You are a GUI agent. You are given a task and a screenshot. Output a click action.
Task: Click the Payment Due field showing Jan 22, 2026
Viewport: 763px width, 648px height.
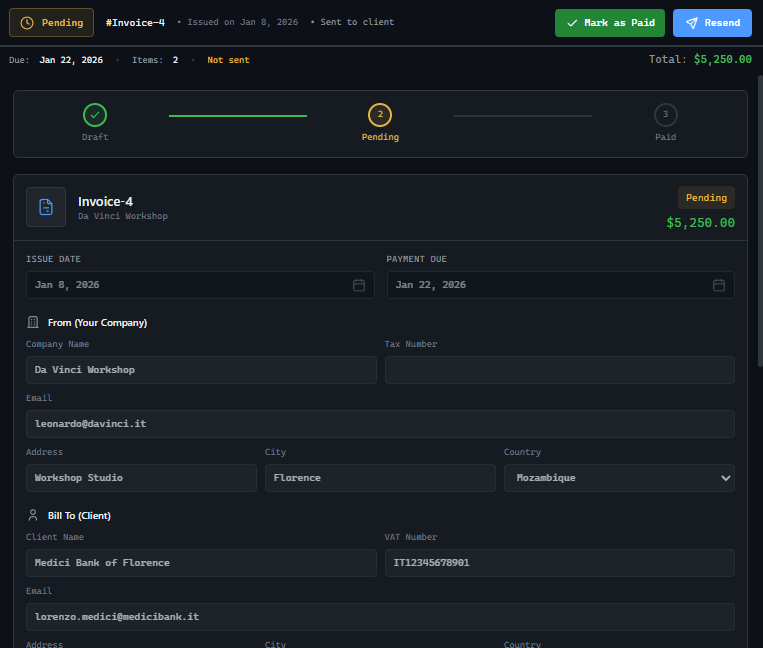point(561,285)
